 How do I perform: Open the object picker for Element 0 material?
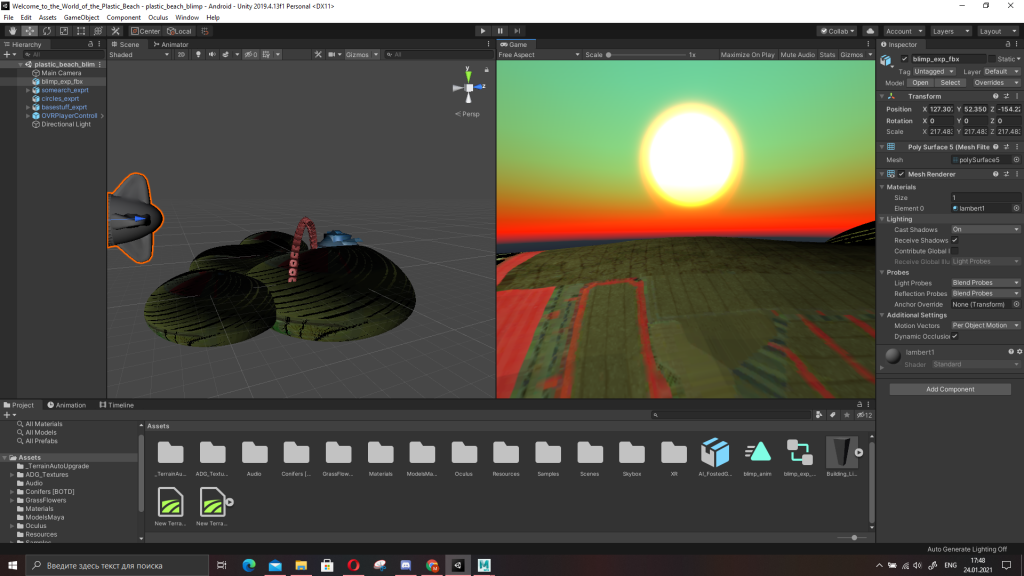pyautogui.click(x=1016, y=208)
